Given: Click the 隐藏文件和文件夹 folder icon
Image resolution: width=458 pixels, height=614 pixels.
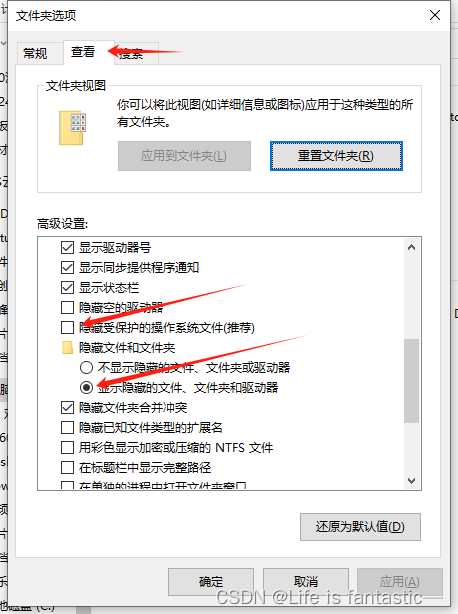Looking at the screenshot, I should tap(67, 347).
